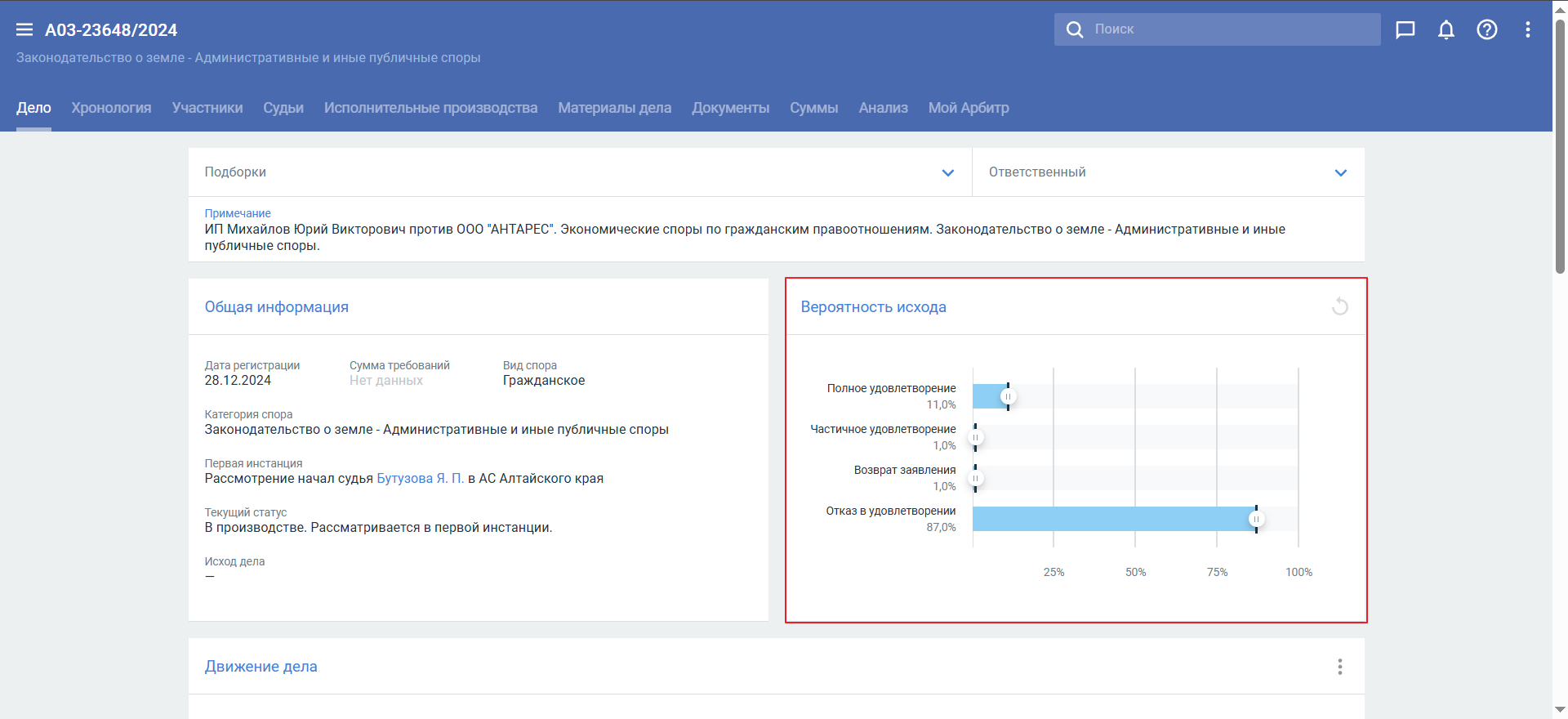This screenshot has width=1568, height=719.
Task: Open the header more options menu
Action: pyautogui.click(x=1527, y=30)
